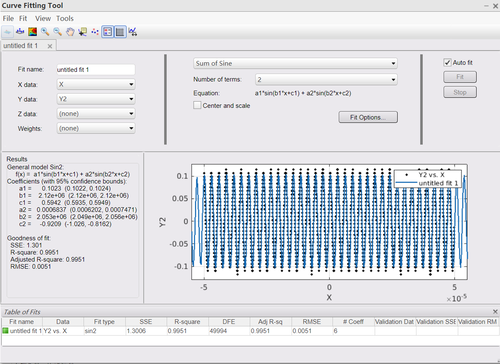This screenshot has width=500, height=364.
Task: Expand the Sum of Sine fit type dropdown
Action: click(x=295, y=63)
